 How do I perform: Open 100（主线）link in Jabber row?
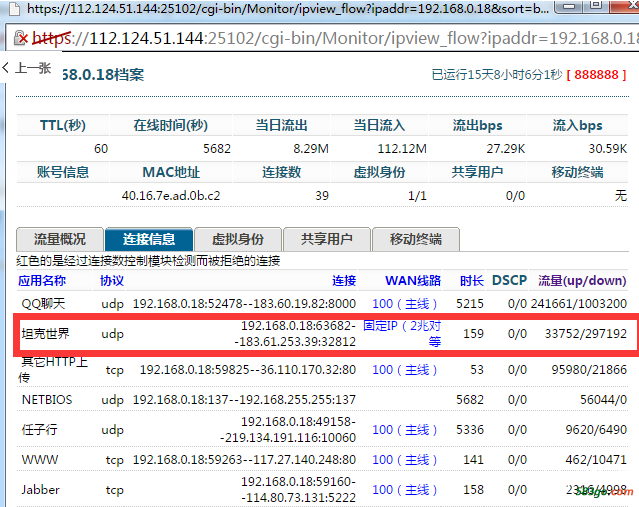pos(405,489)
